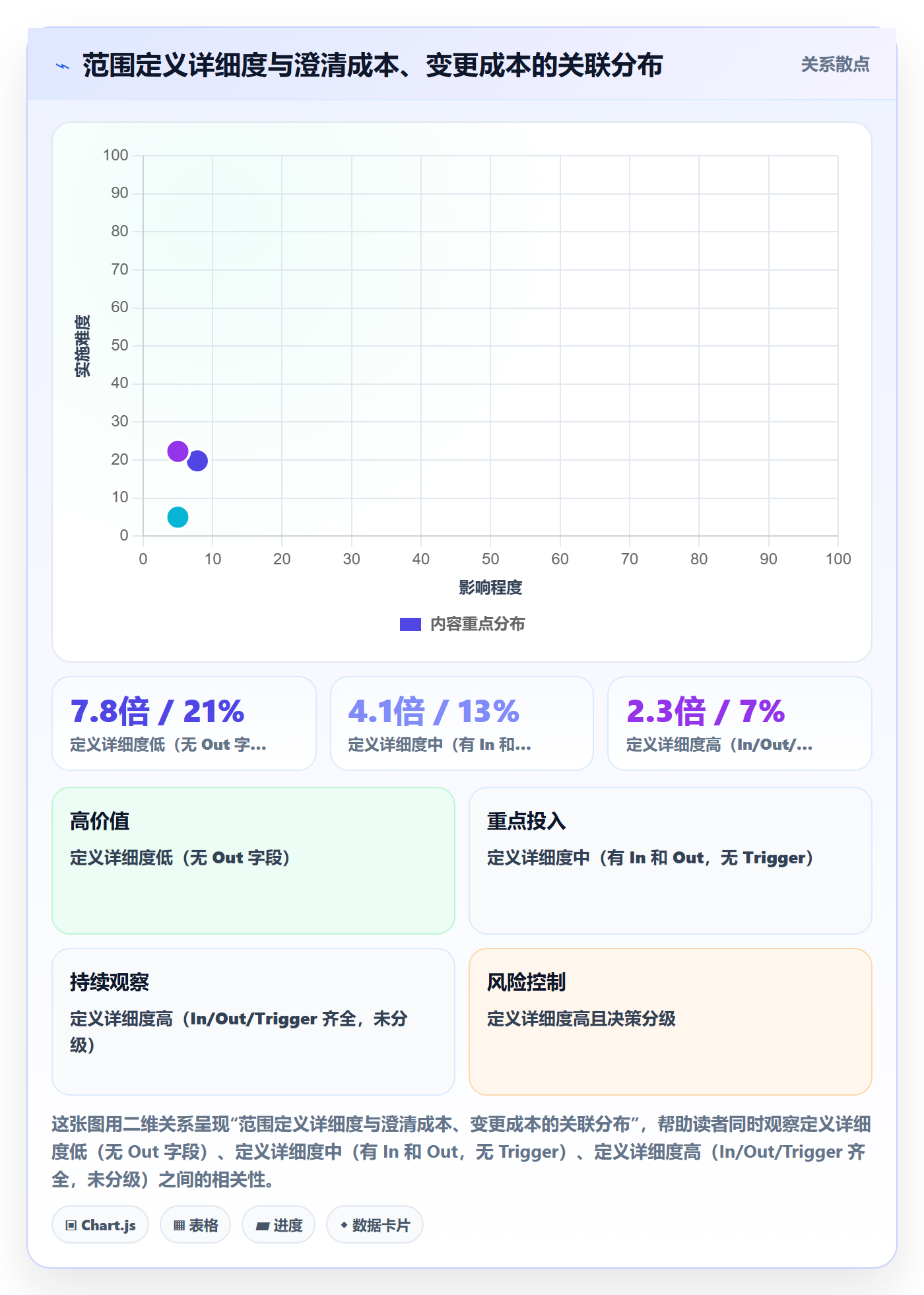This screenshot has width=924, height=1295.
Task: Click the Chart.js tag label
Action: tap(108, 1226)
